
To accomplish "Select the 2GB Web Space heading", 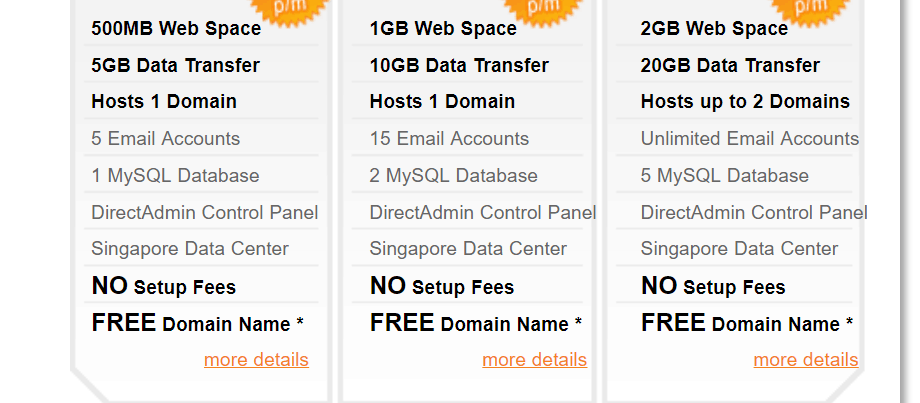I will (714, 28).
